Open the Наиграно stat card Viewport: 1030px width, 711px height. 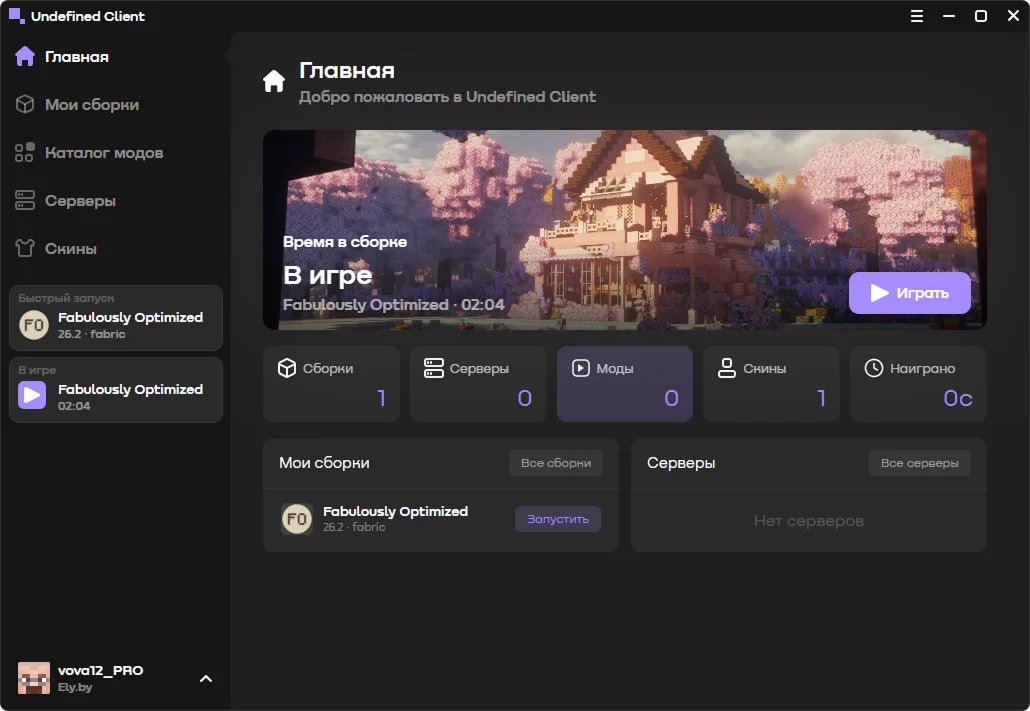pos(918,384)
